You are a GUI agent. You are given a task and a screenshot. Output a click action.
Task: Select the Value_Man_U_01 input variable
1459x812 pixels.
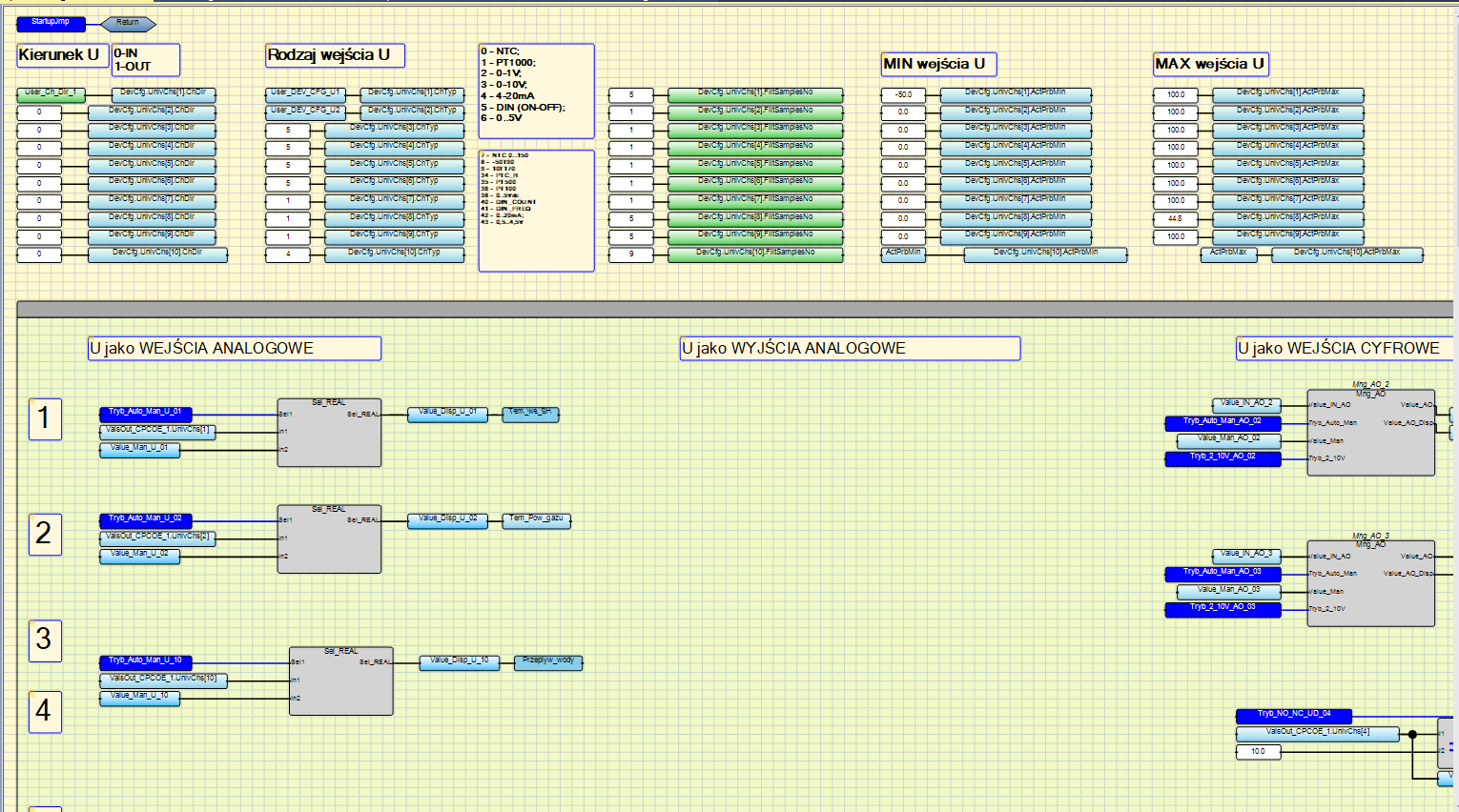click(x=139, y=450)
